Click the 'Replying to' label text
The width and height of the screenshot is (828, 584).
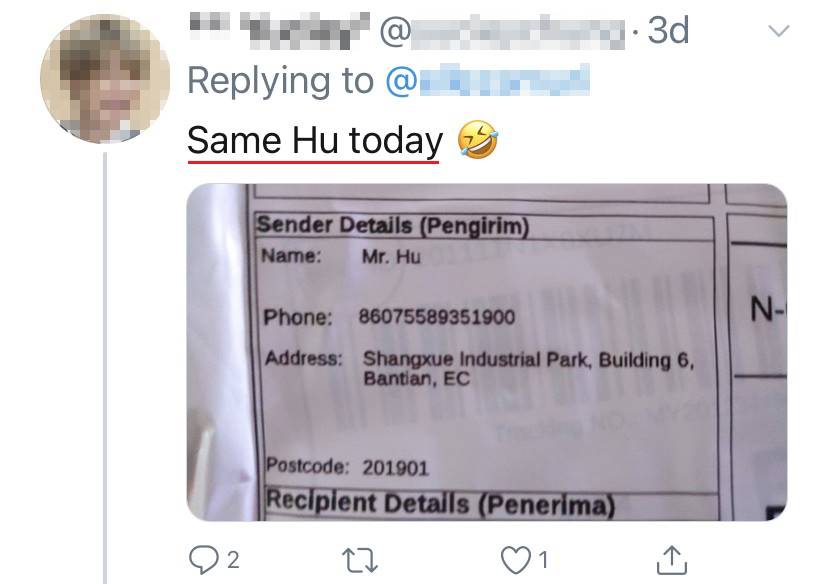[280, 81]
